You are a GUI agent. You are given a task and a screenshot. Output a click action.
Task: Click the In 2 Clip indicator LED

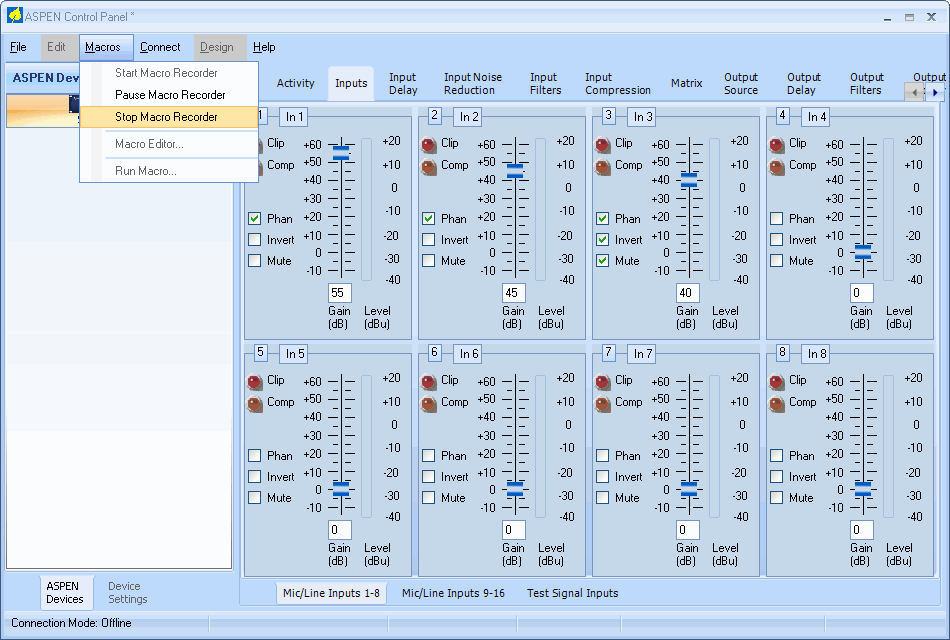429,145
